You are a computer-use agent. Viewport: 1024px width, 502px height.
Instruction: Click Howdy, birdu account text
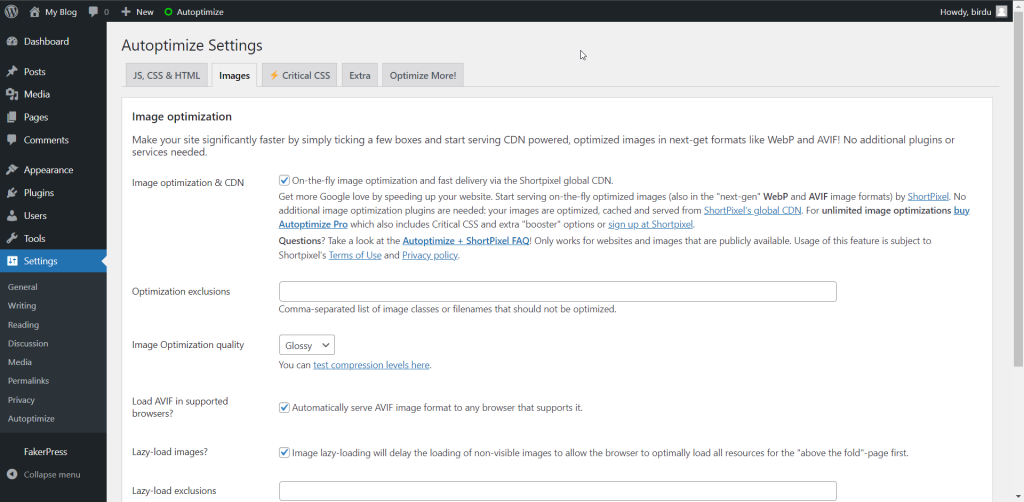(x=966, y=12)
